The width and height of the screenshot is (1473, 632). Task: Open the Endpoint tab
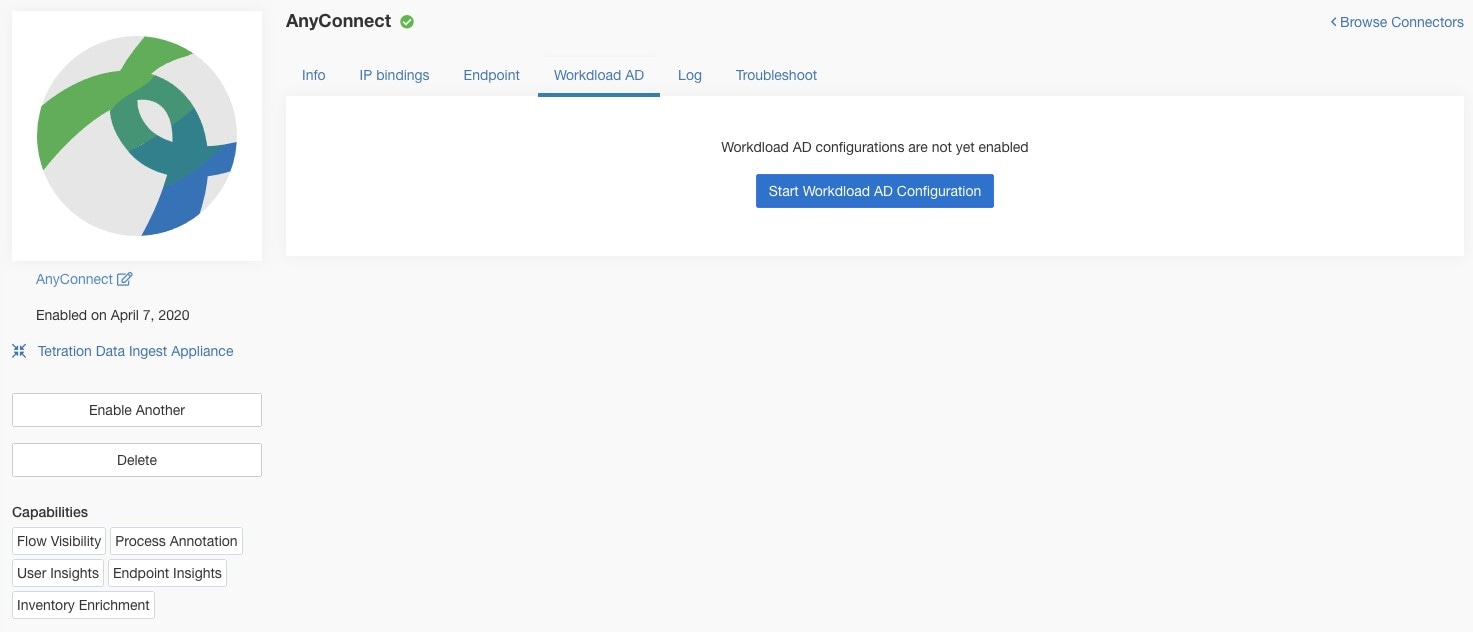[x=492, y=75]
